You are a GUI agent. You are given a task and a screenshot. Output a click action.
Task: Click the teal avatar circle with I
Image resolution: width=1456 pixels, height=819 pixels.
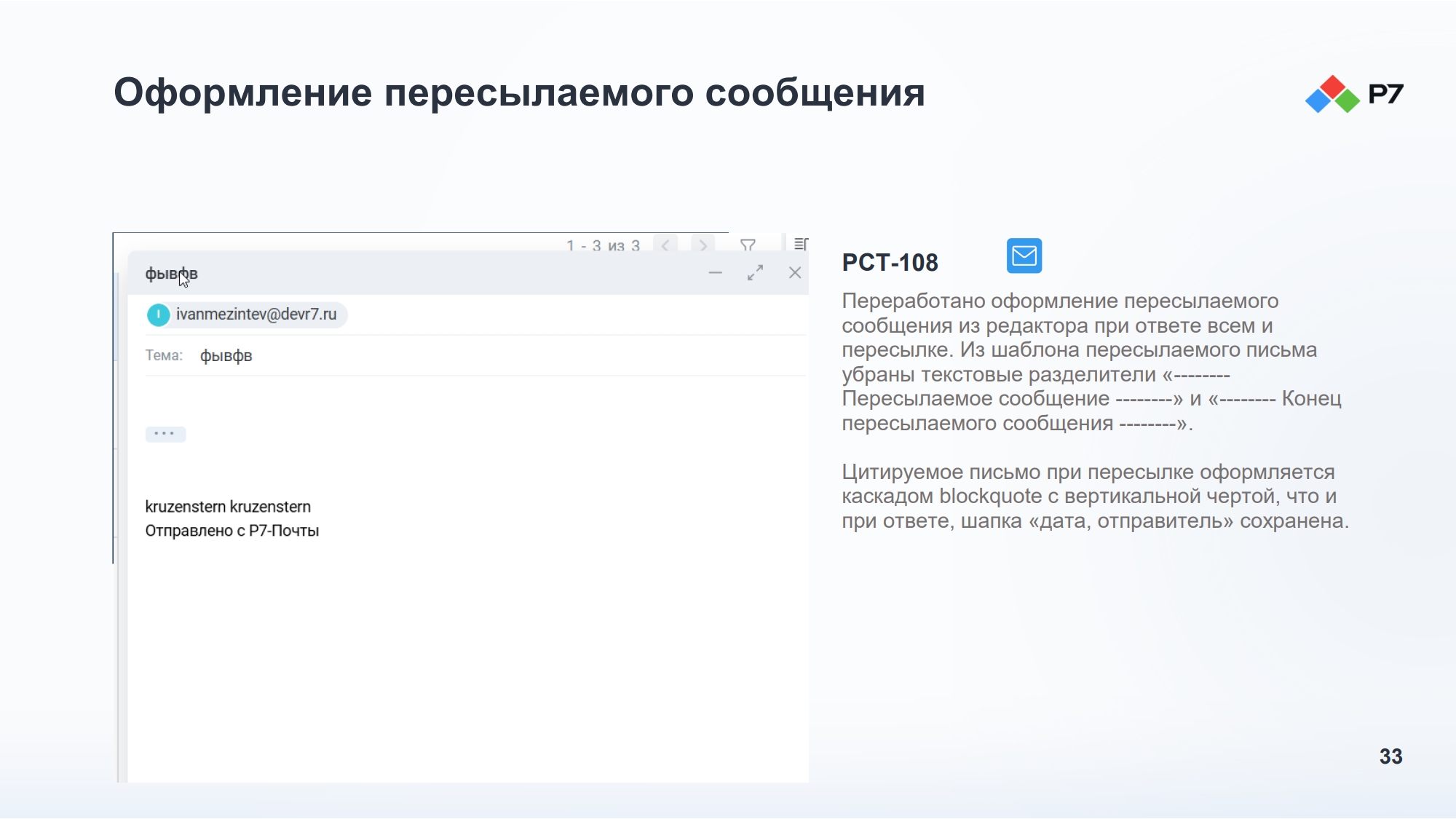point(158,314)
